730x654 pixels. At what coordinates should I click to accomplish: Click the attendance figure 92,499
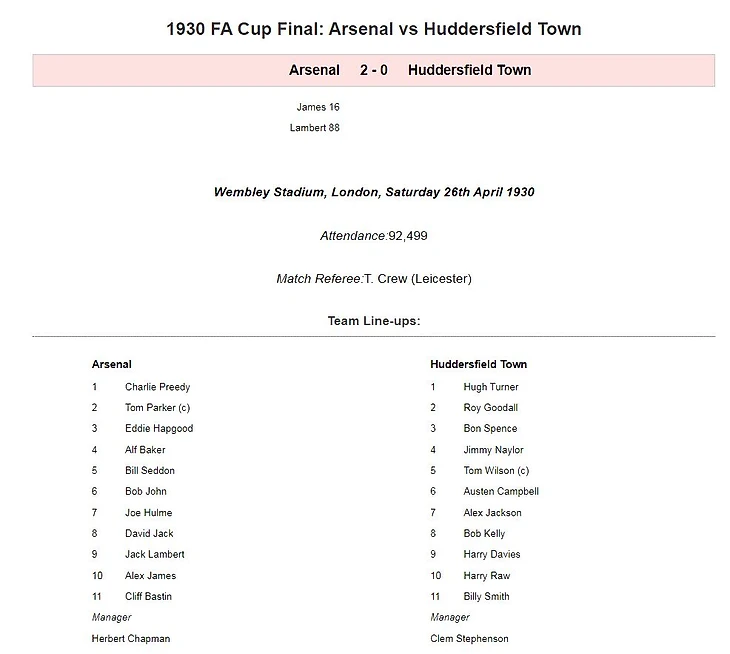408,236
